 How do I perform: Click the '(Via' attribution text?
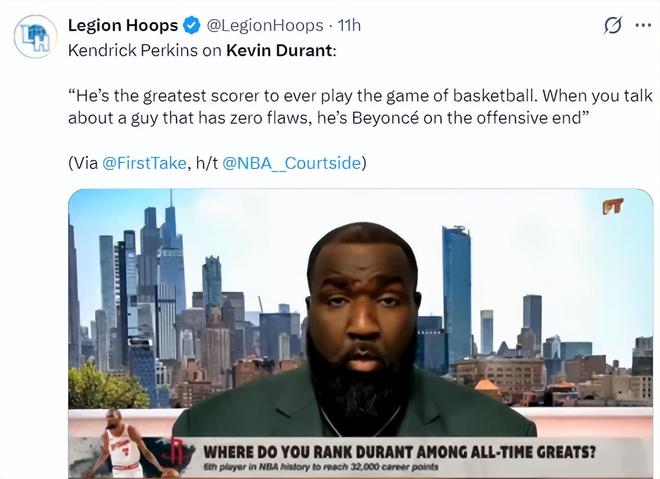[x=83, y=163]
